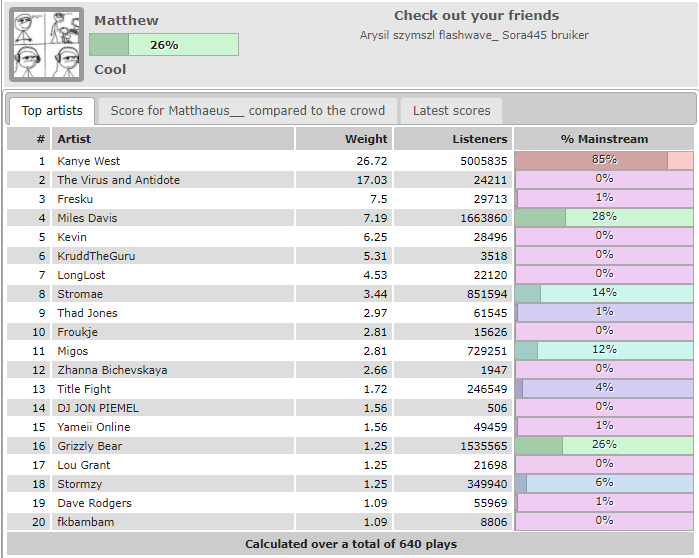Image resolution: width=699 pixels, height=558 pixels.
Task: Click Grizzly Bear's 26% mainstream bar
Action: (604, 446)
